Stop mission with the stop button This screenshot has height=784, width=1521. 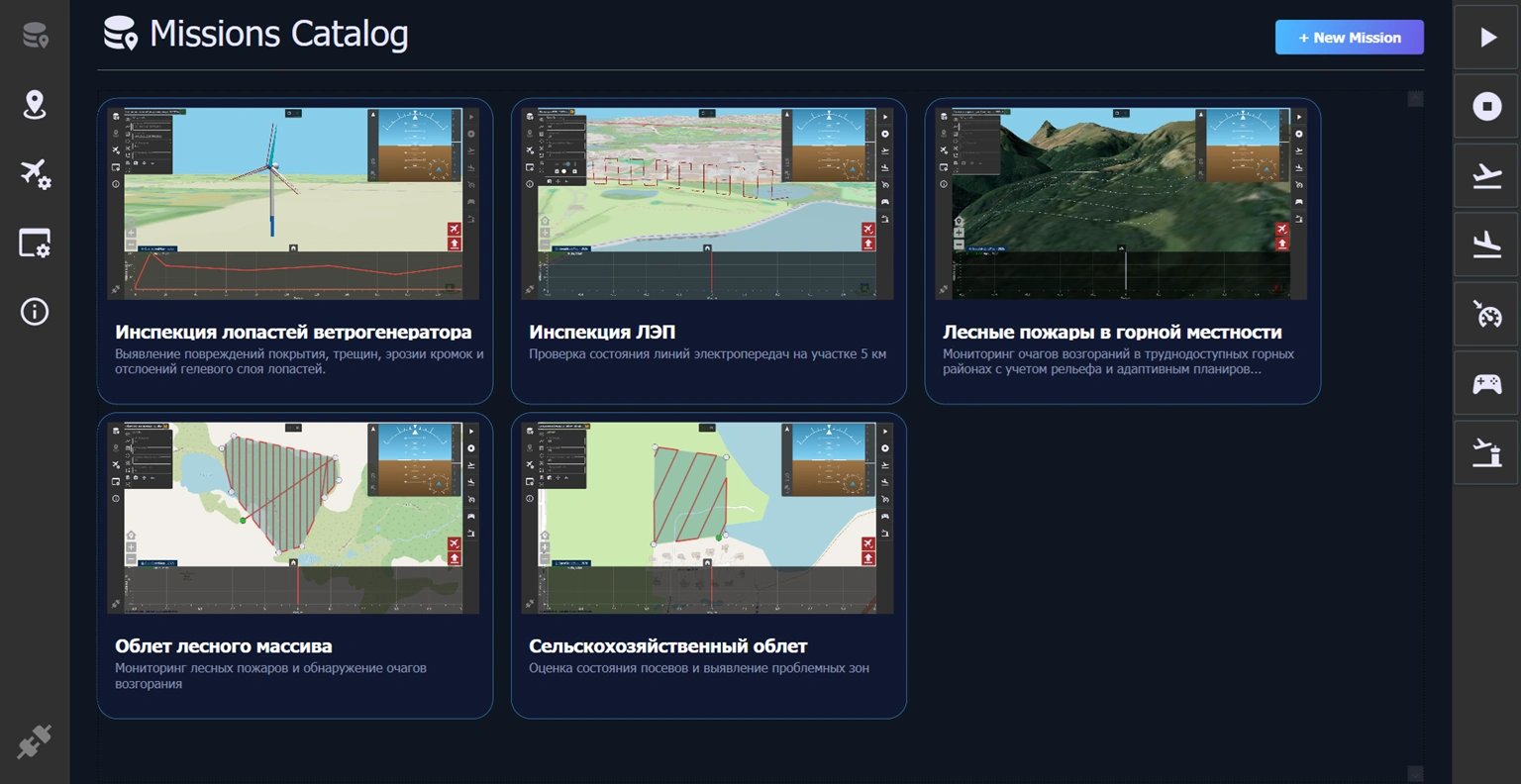pyautogui.click(x=1486, y=106)
